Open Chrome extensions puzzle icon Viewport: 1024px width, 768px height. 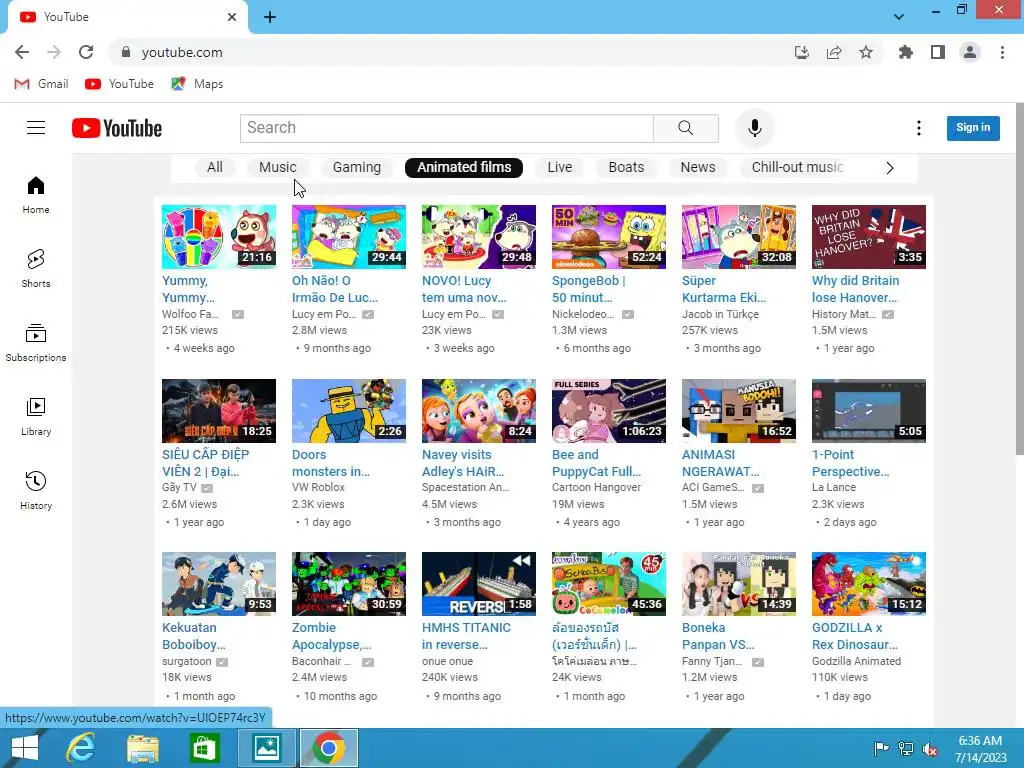(906, 52)
